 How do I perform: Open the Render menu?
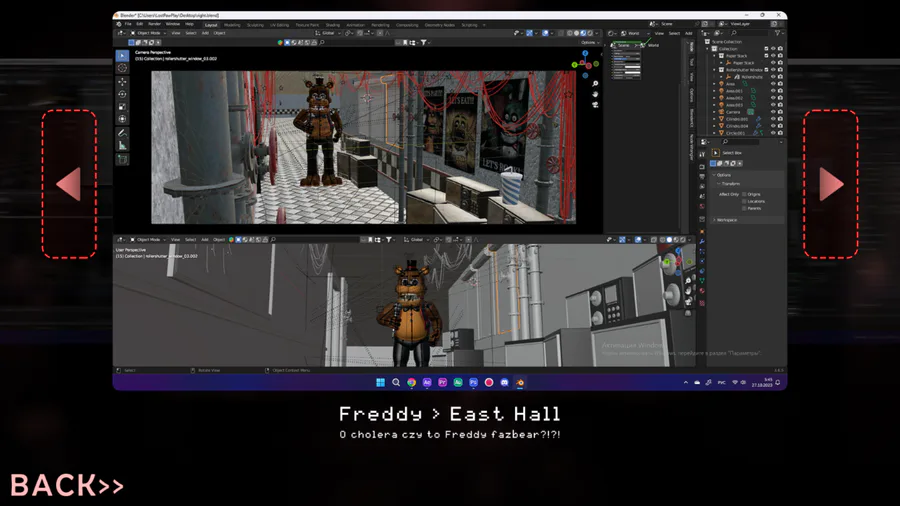(x=154, y=24)
